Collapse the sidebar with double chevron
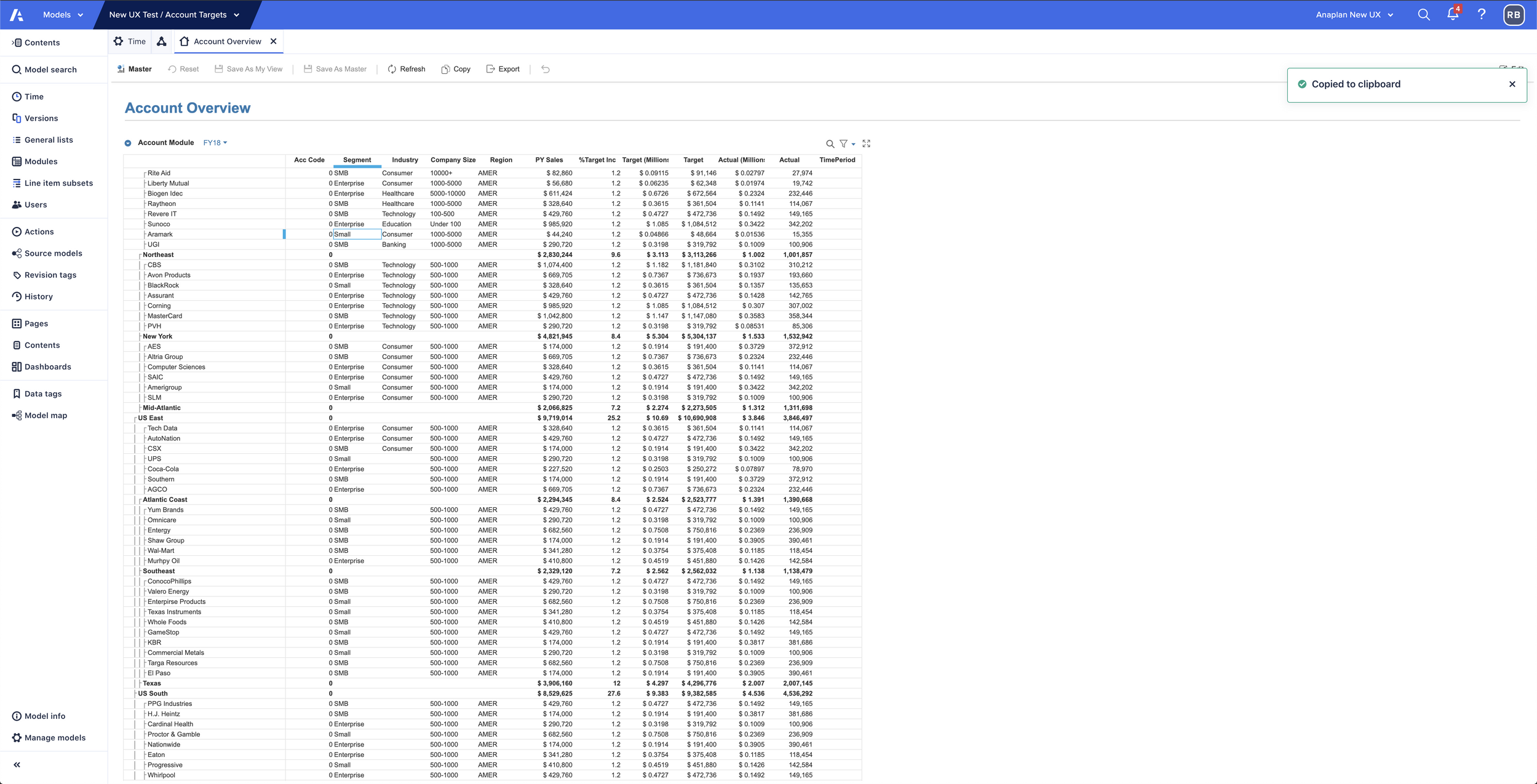This screenshot has height=784, width=1537. tap(17, 764)
